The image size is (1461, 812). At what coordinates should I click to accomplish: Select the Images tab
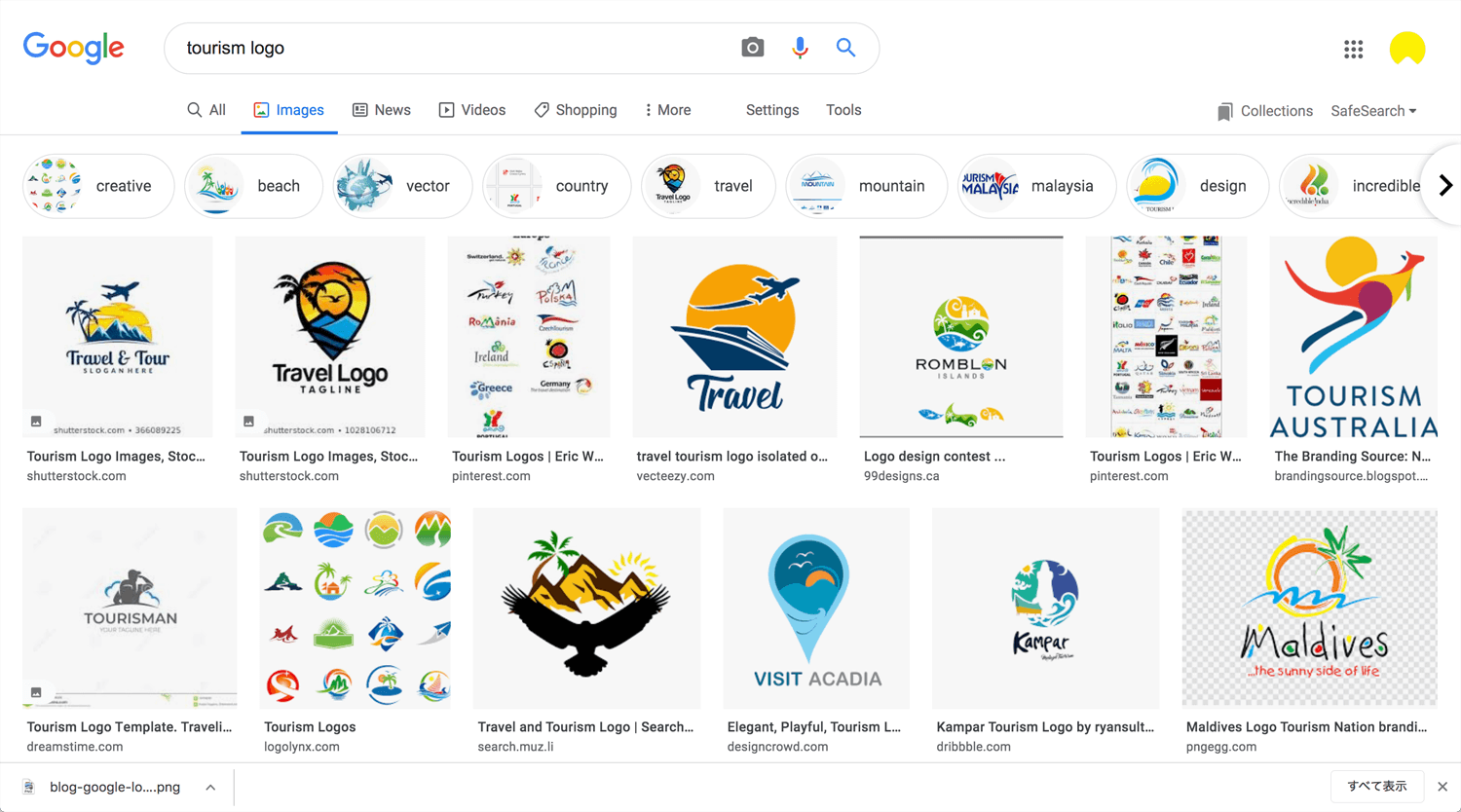coord(289,110)
